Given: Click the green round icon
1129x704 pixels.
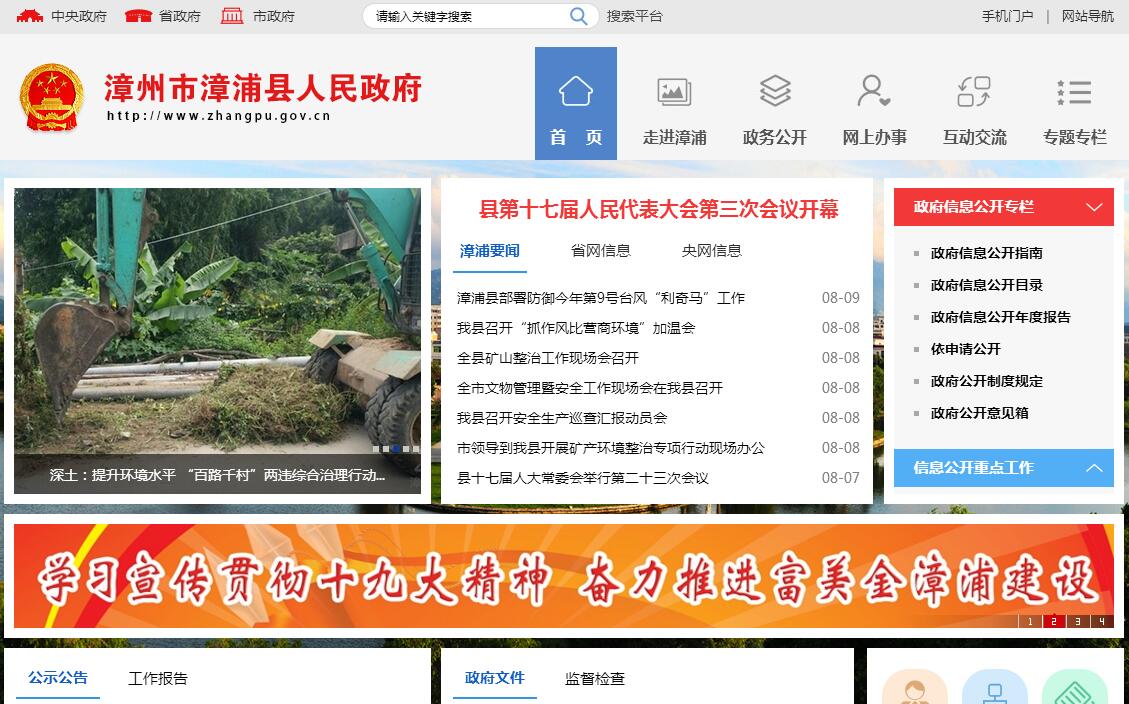Looking at the screenshot, I should click(x=1075, y=687).
